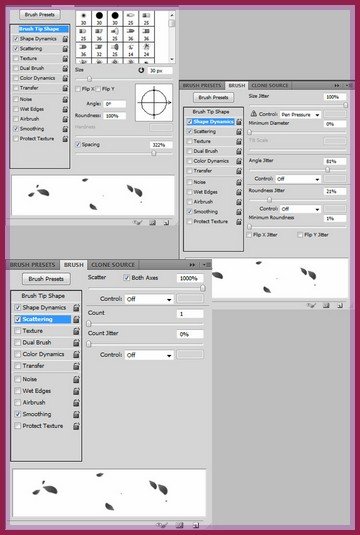Viewport: 360px width, 535px height.
Task: Click Brush Presets button above highlighted Brush Tip Shape
Action: click(40, 15)
